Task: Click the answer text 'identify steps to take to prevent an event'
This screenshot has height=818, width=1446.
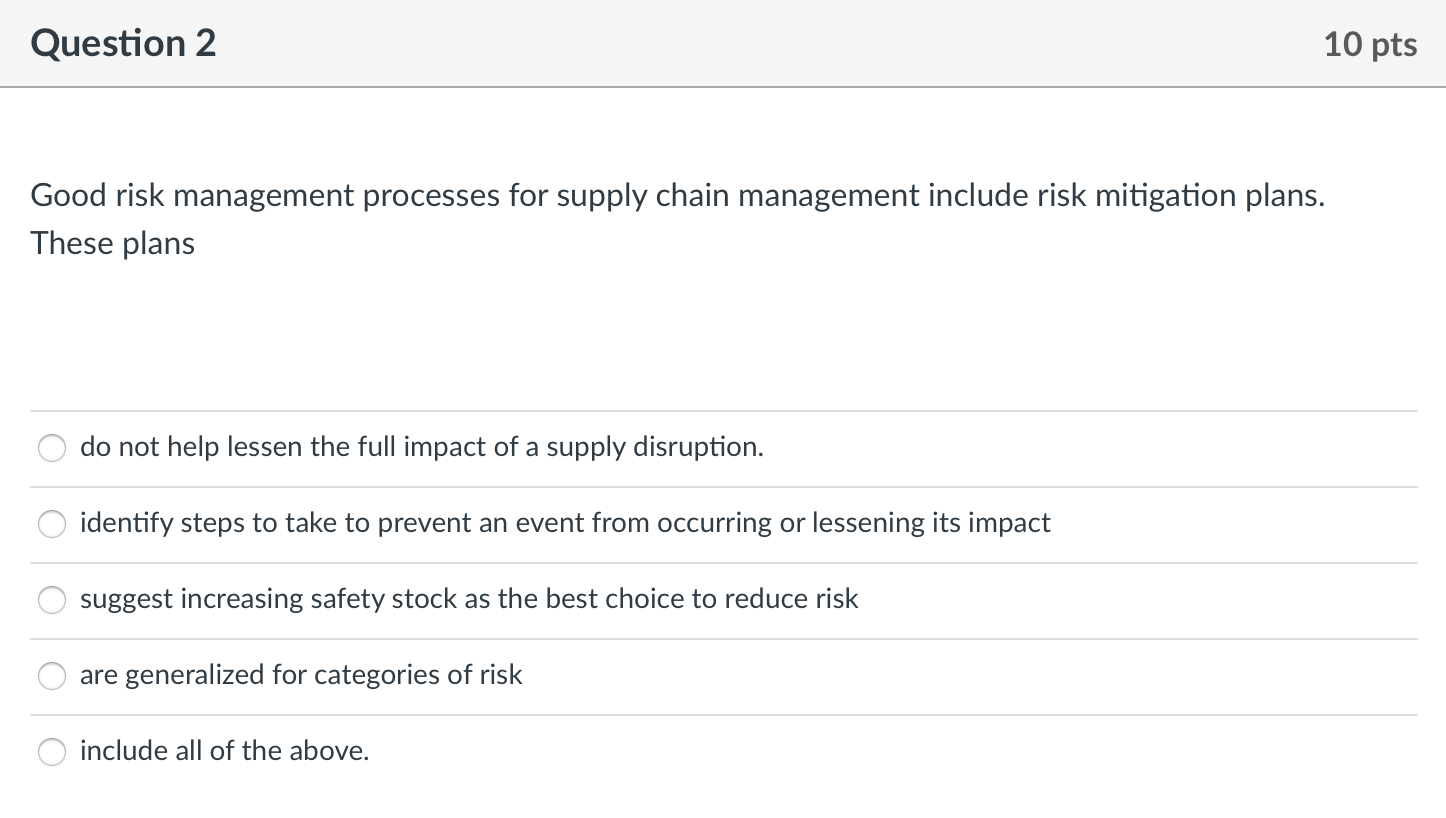Action: pos(565,524)
